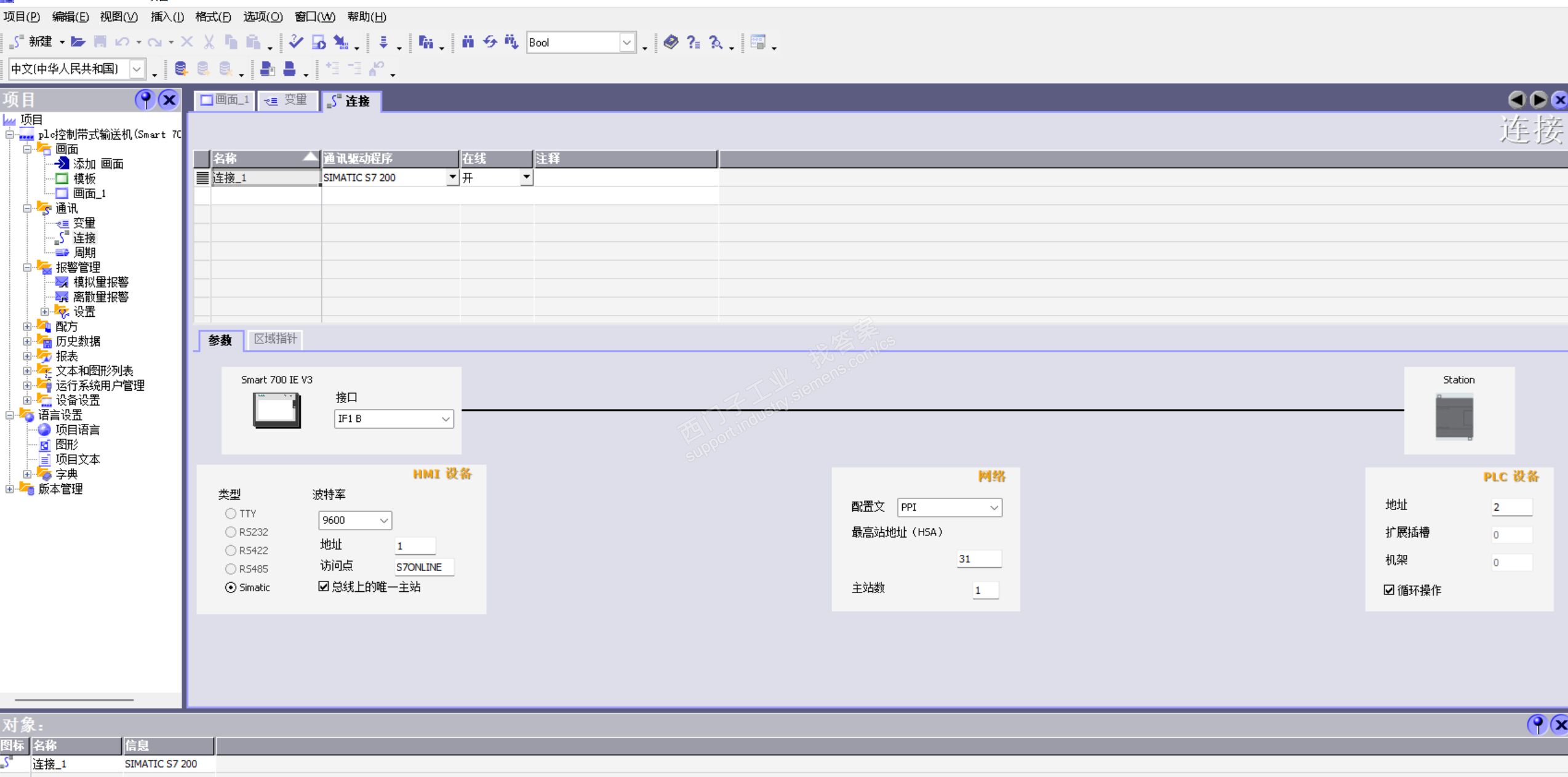Expand the 历史数据 tree node
1568x777 pixels.
(x=27, y=341)
